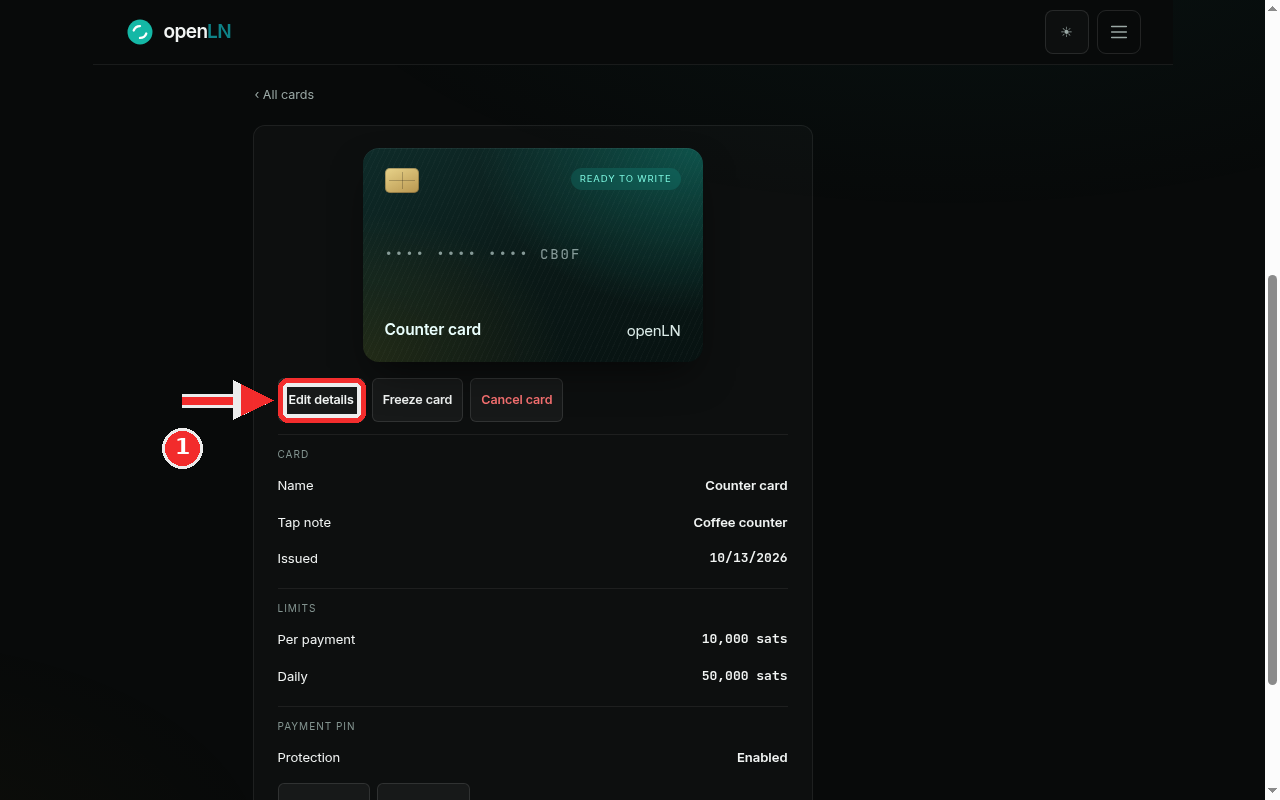1280x800 pixels.
Task: Click the openLN brand text in header
Action: coord(197,32)
